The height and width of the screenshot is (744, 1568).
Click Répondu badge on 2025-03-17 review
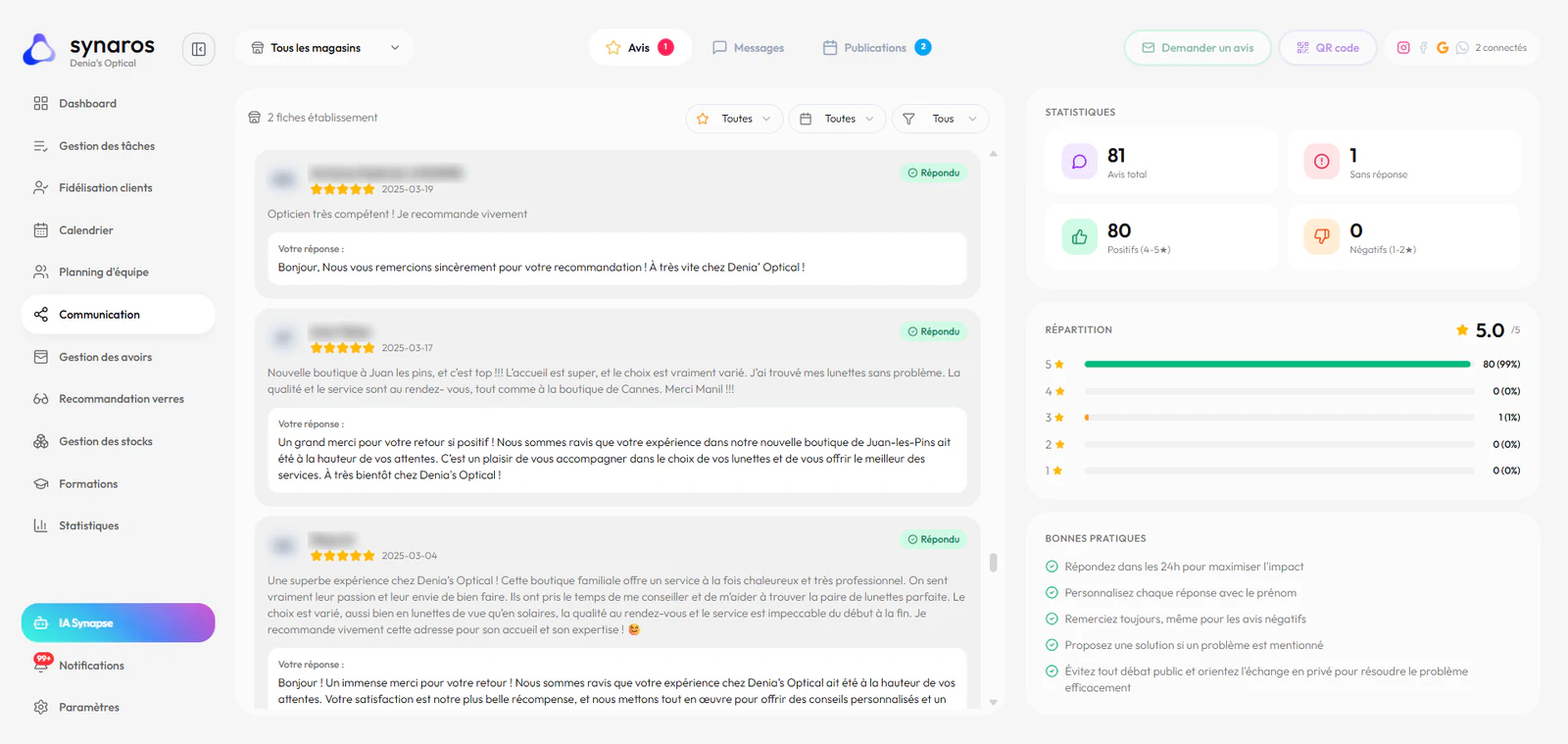[x=934, y=331]
